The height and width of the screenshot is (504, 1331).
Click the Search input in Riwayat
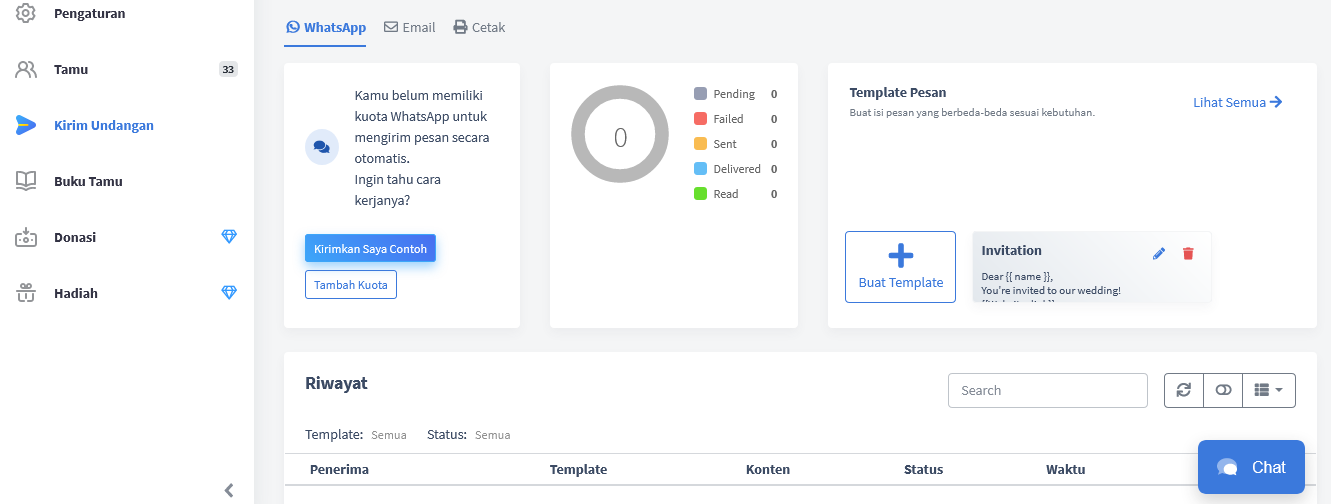pyautogui.click(x=1047, y=390)
